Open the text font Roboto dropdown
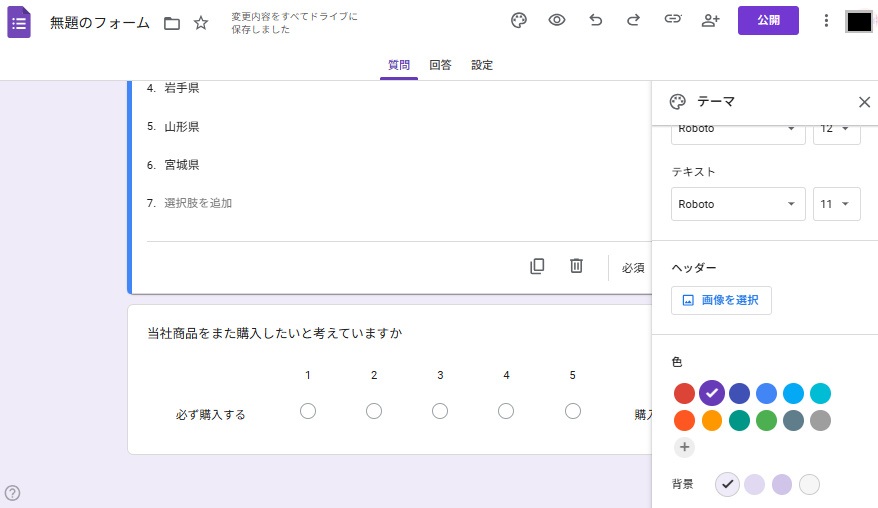This screenshot has height=508, width=878. [738, 204]
